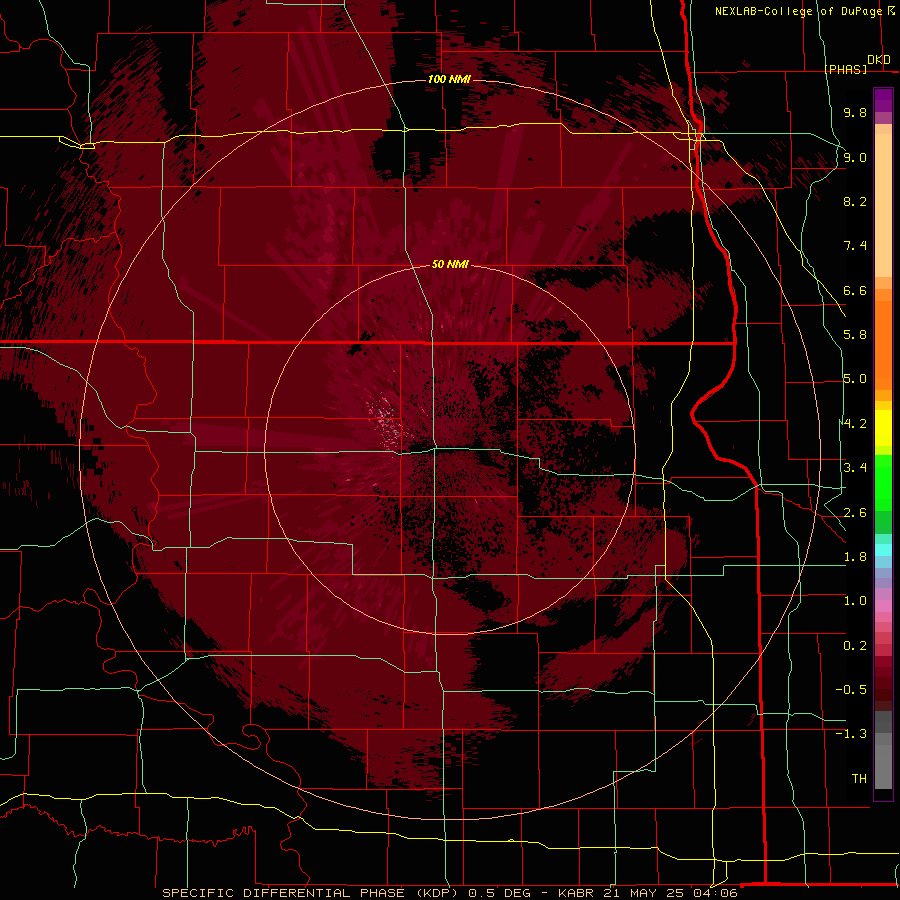Image resolution: width=900 pixels, height=900 pixels.
Task: Click the 1.8 value on the legend
Action: (x=855, y=557)
